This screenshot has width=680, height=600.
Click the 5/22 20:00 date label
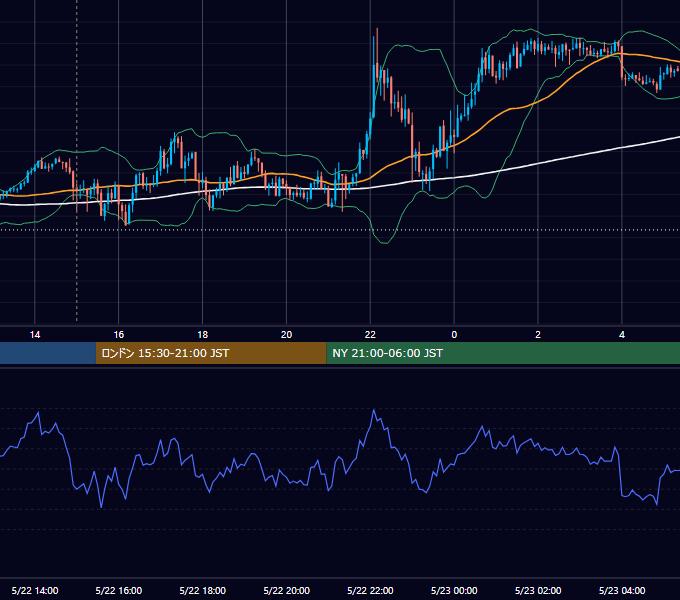coord(286,590)
